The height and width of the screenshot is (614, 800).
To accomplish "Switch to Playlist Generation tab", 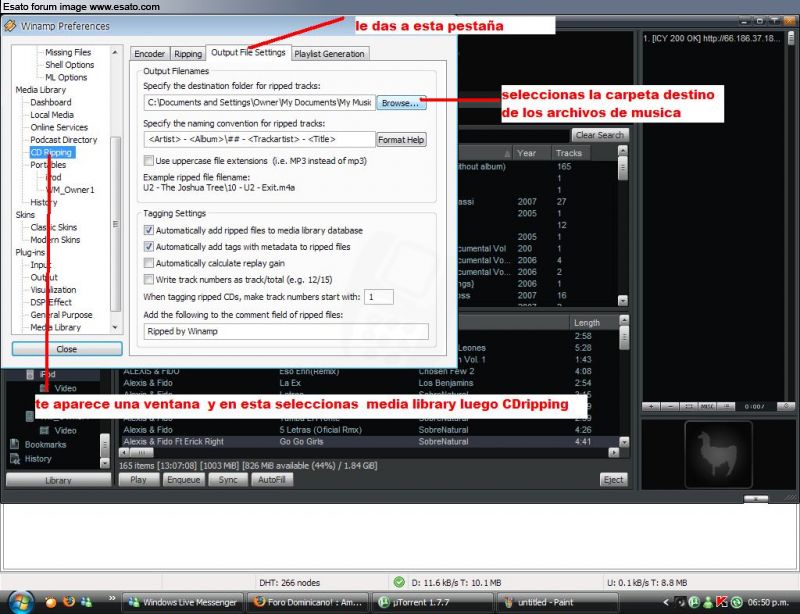I will pyautogui.click(x=330, y=54).
